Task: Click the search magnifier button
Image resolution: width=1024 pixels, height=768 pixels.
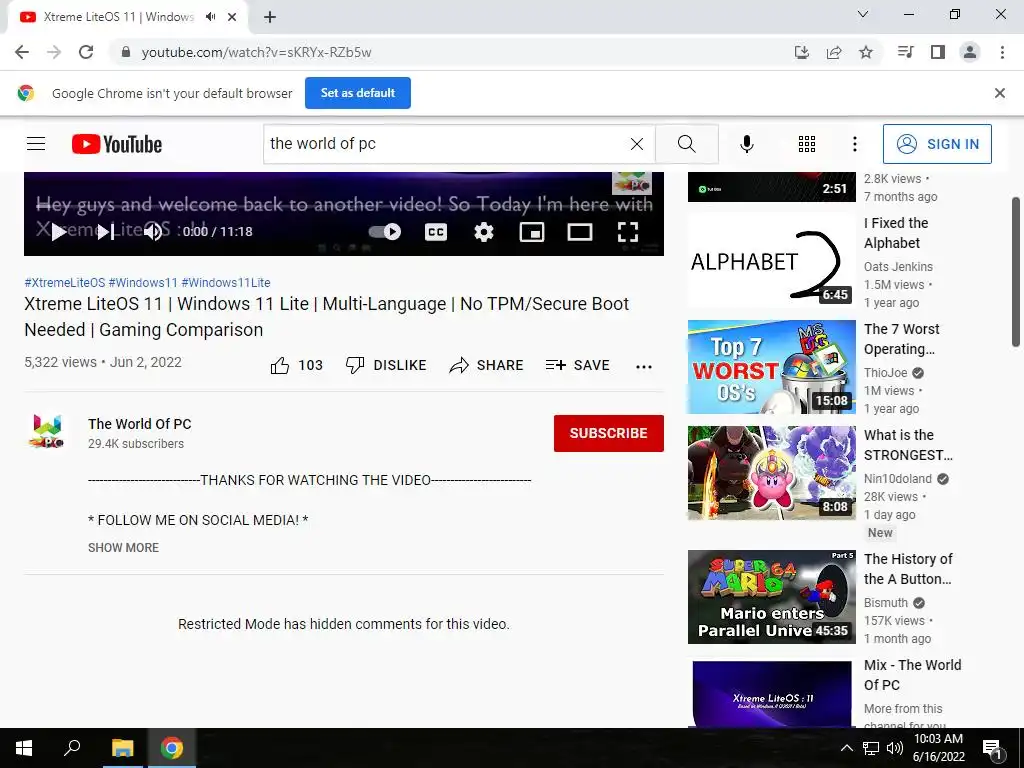Action: coord(686,144)
